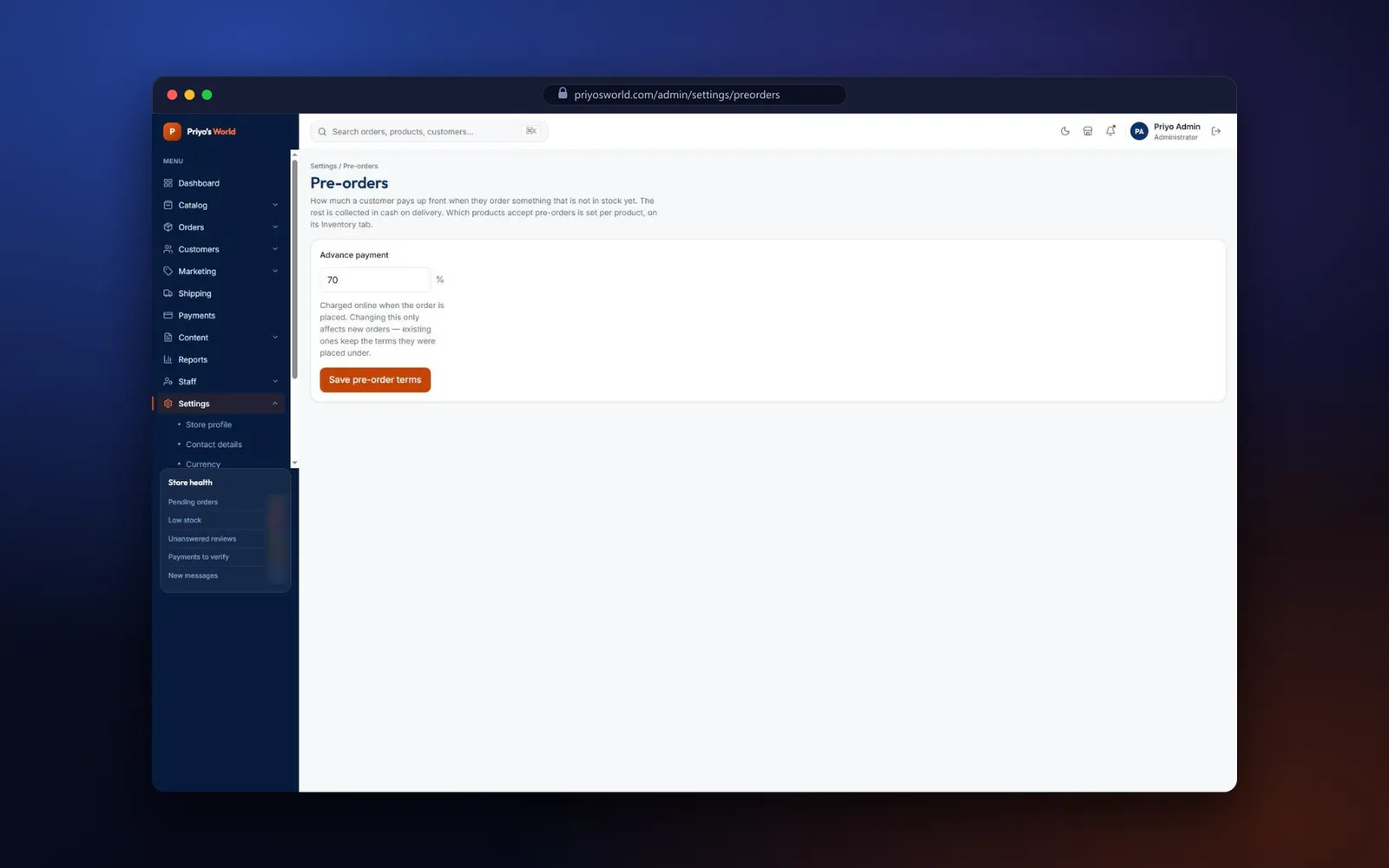Click the search magnifier icon
The image size is (1389, 868).
point(322,132)
